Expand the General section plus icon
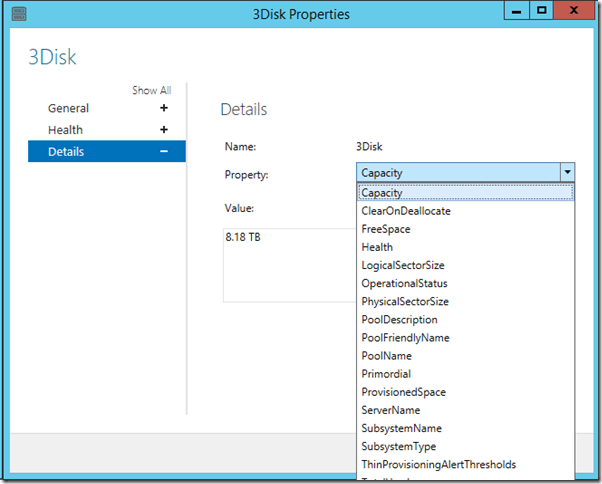The width and height of the screenshot is (602, 484). 164,108
